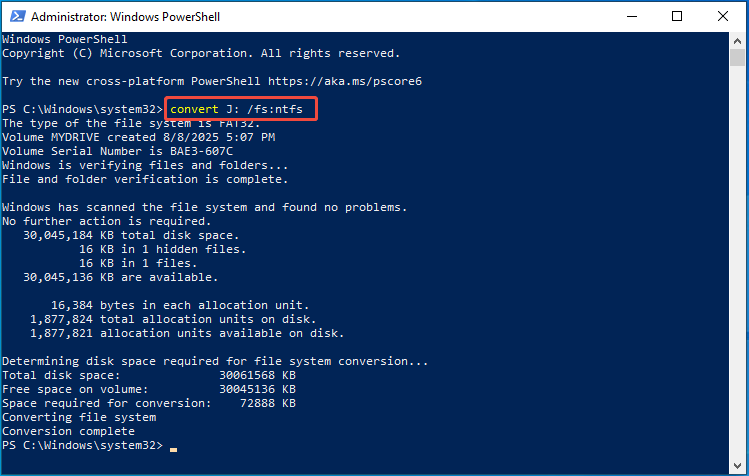The width and height of the screenshot is (749, 476).
Task: Click the 'Free space on volume' line
Action: [x=148, y=389]
